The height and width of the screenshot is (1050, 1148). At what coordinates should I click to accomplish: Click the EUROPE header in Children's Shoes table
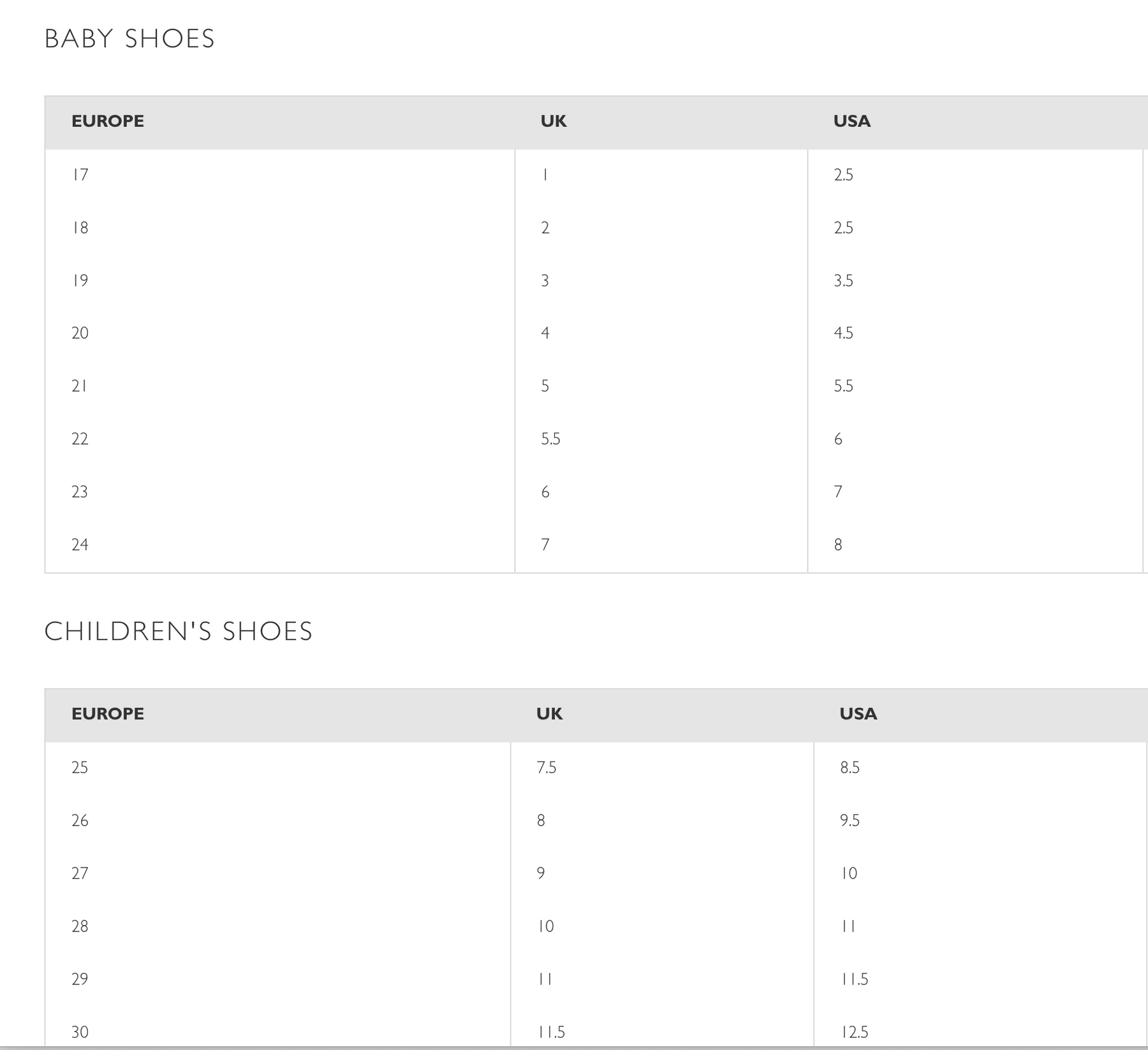(x=108, y=714)
